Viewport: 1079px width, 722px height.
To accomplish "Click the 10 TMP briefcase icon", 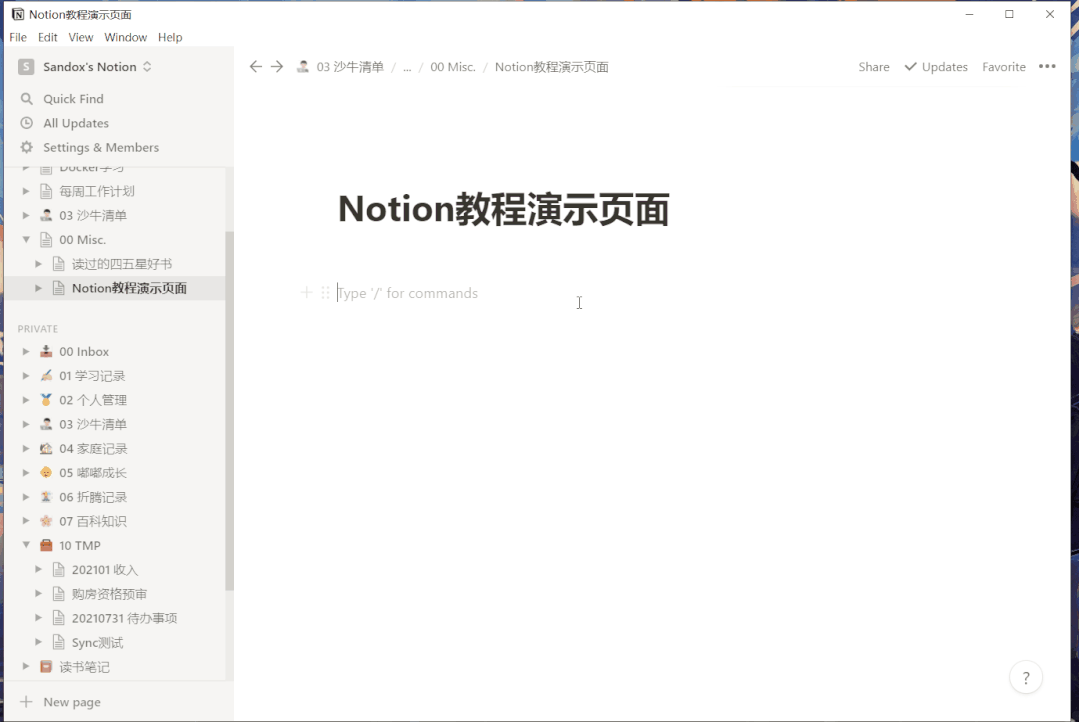I will click(46, 546).
